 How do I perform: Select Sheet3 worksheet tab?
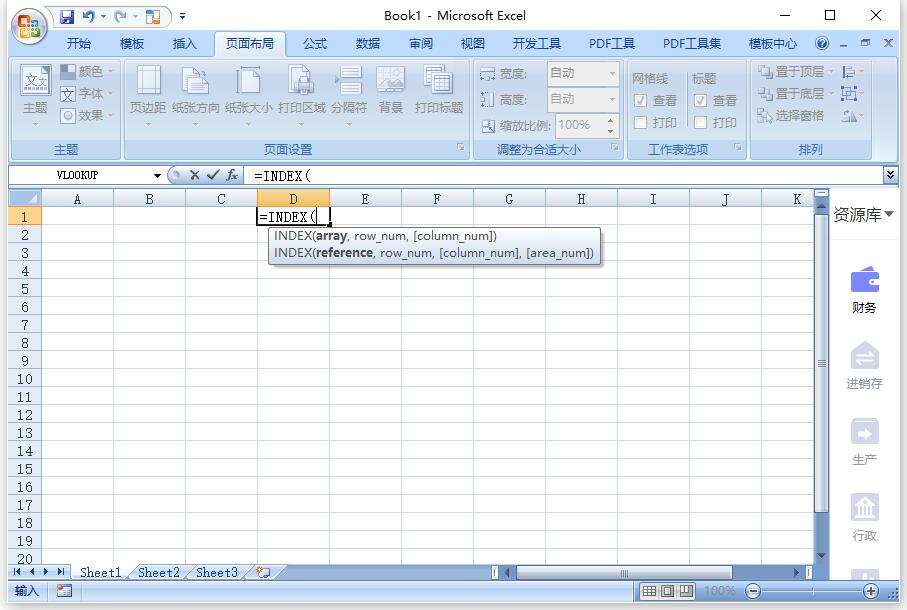coord(217,572)
